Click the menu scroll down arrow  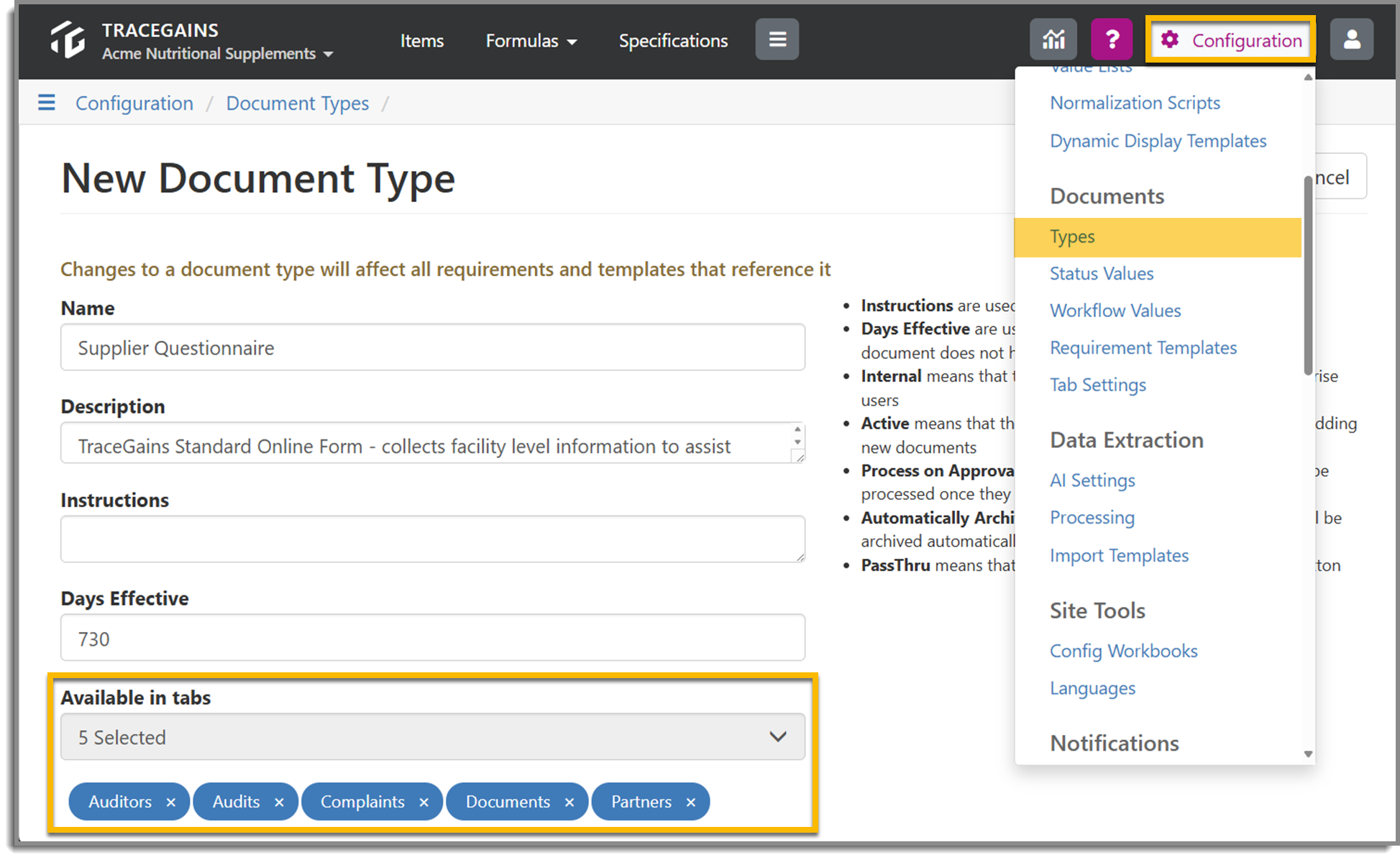click(x=1308, y=754)
